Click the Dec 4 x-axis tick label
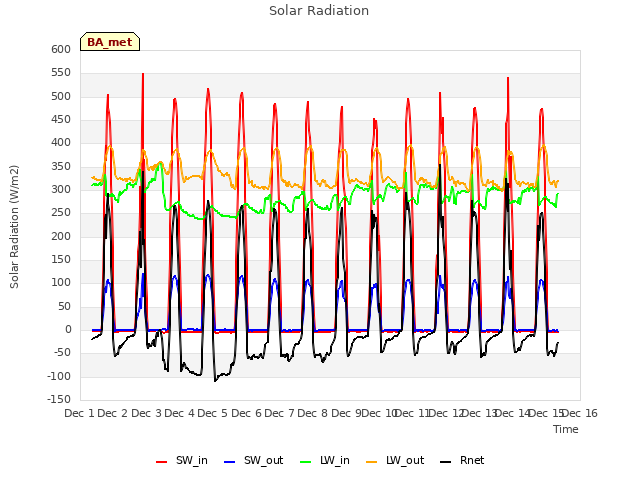The width and height of the screenshot is (640, 480). click(x=179, y=413)
